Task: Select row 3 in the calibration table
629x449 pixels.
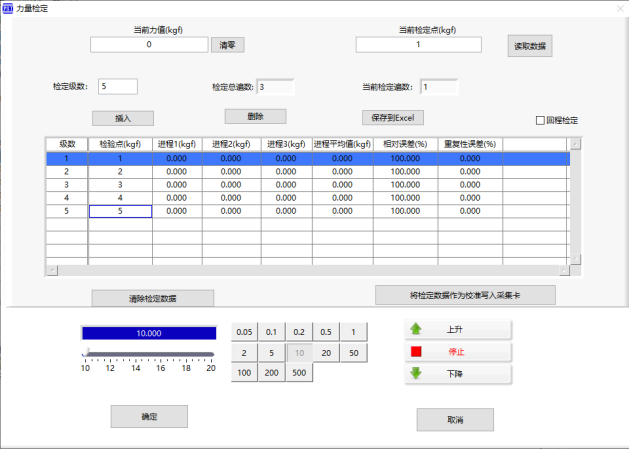Action: (67, 184)
